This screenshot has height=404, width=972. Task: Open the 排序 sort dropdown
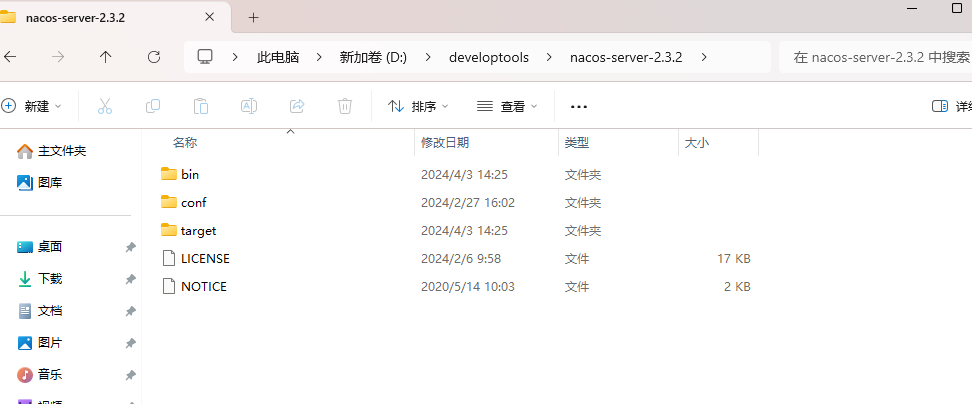point(418,106)
